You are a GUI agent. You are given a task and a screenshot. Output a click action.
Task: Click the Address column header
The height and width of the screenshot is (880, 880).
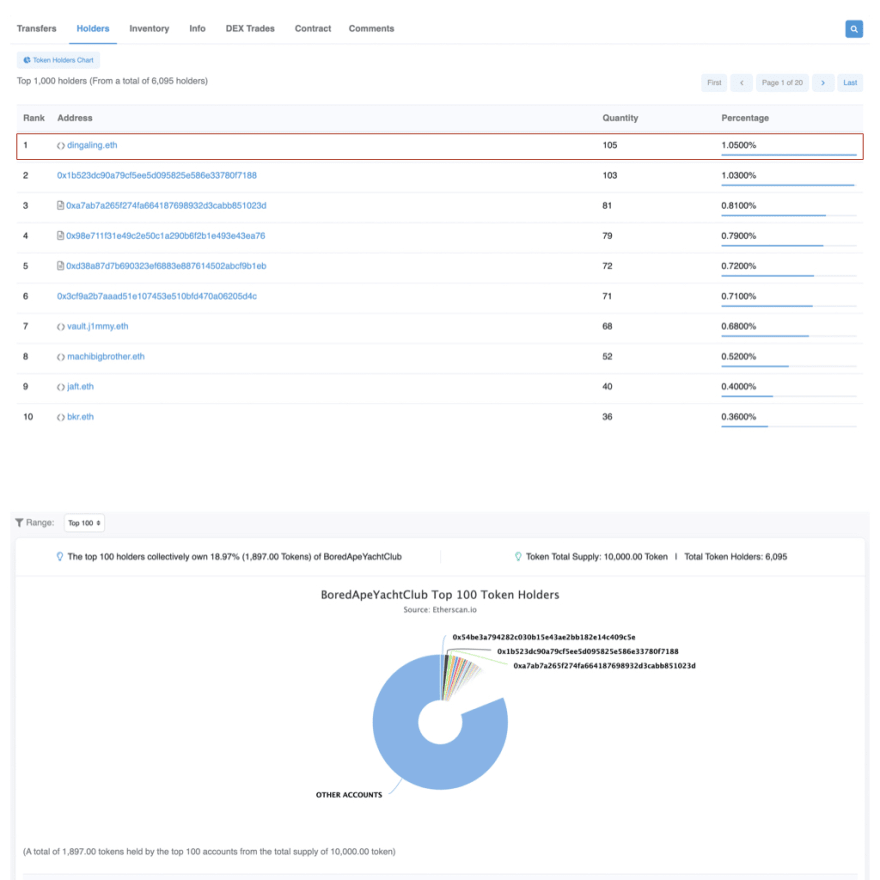point(75,118)
